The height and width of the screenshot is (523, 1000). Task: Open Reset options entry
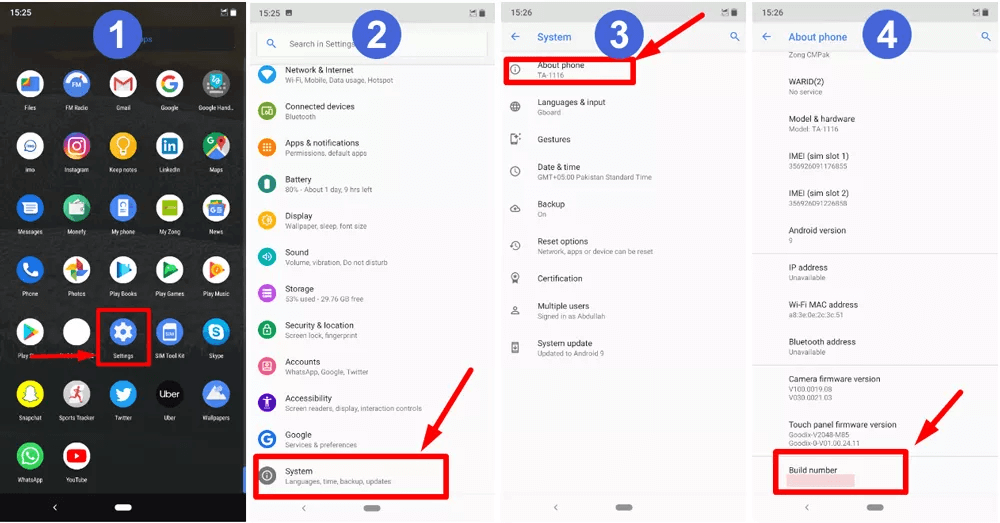(624, 246)
